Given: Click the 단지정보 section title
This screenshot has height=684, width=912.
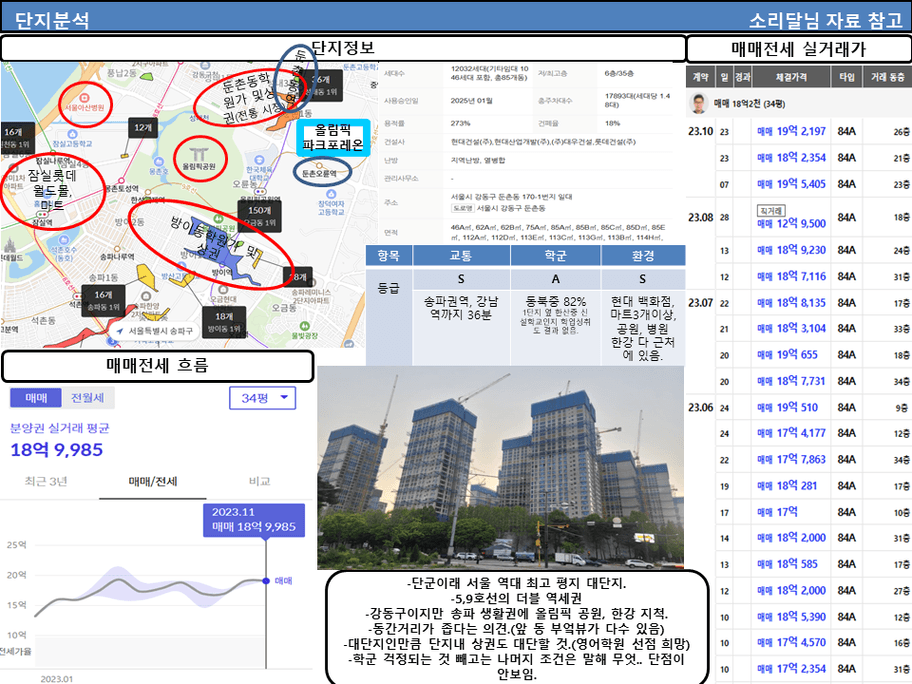Looking at the screenshot, I should 343,48.
